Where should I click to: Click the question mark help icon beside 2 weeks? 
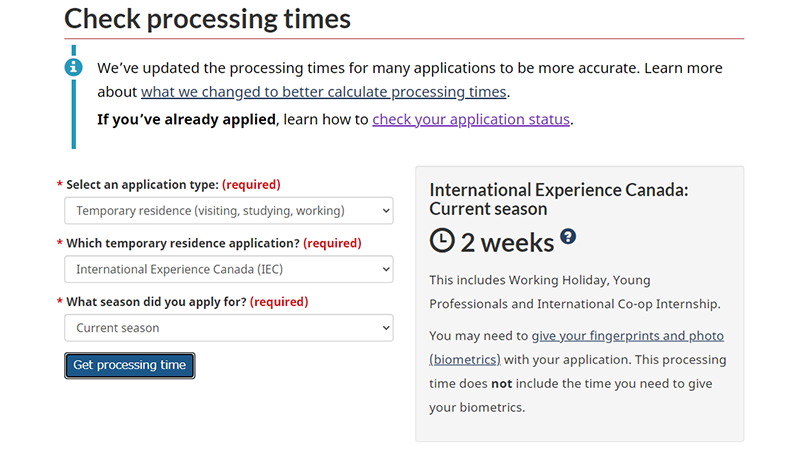tap(568, 236)
